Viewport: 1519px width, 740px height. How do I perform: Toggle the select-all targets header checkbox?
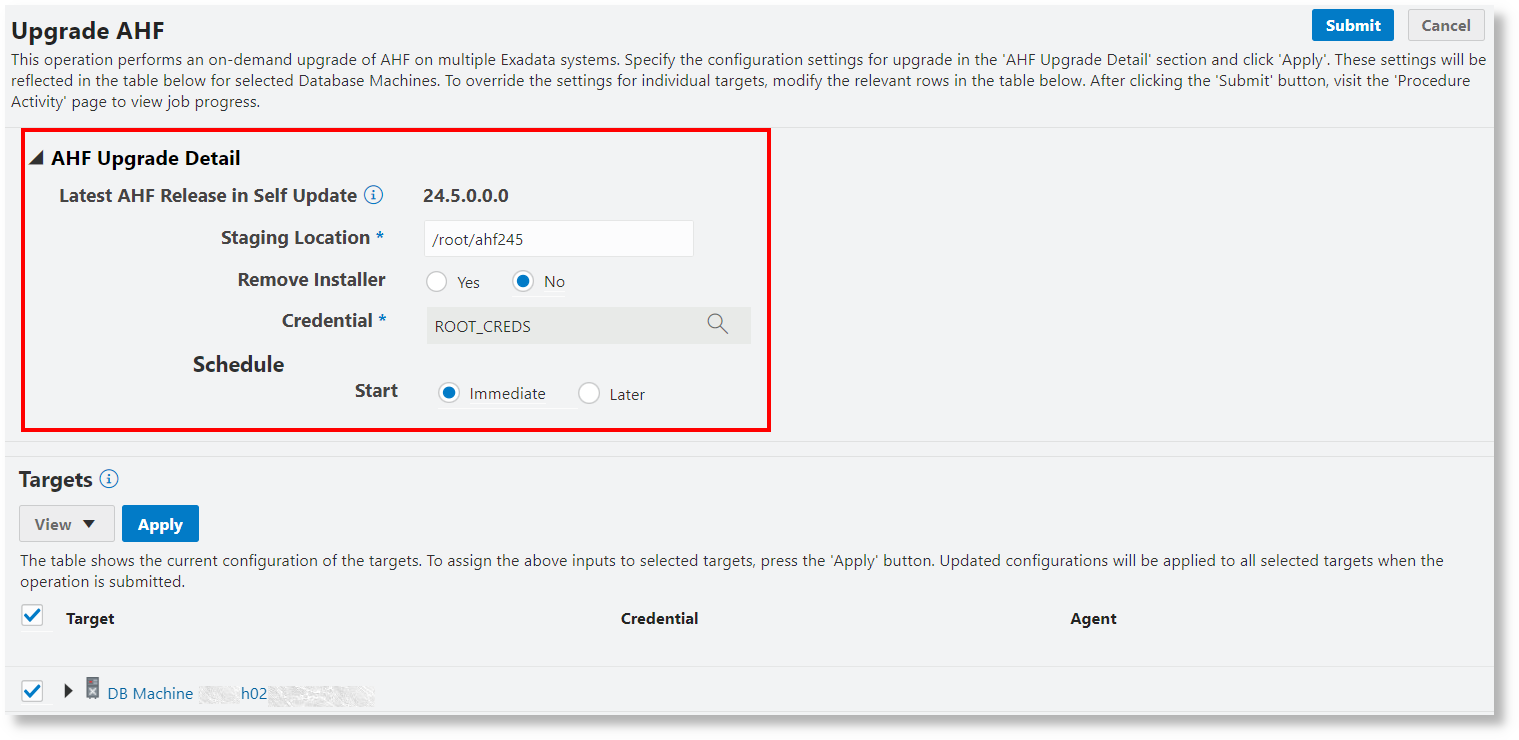tap(32, 616)
